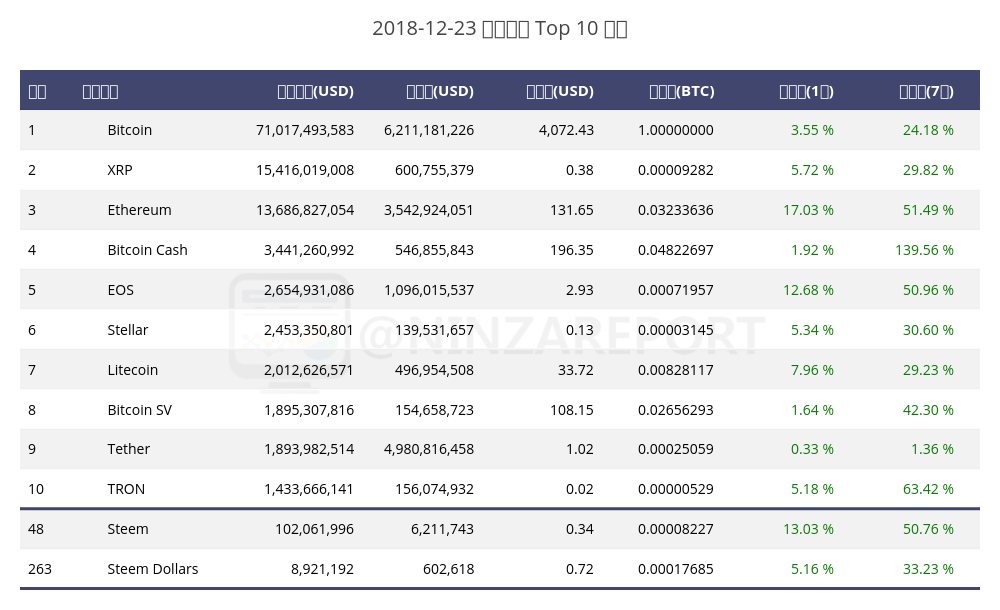Select the Tether coin name
The image size is (1000, 610).
tap(128, 449)
